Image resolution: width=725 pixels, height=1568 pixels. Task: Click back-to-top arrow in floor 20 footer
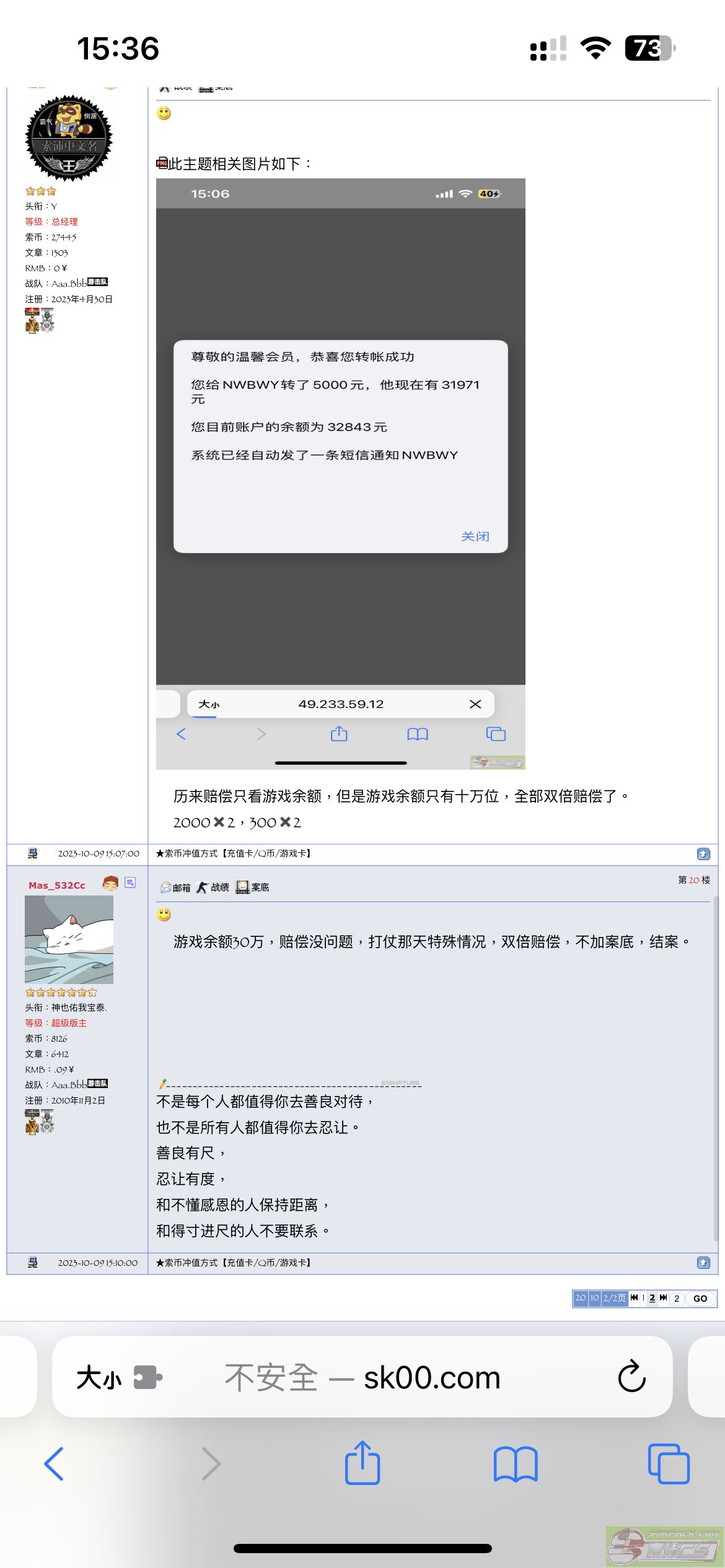tap(703, 1263)
